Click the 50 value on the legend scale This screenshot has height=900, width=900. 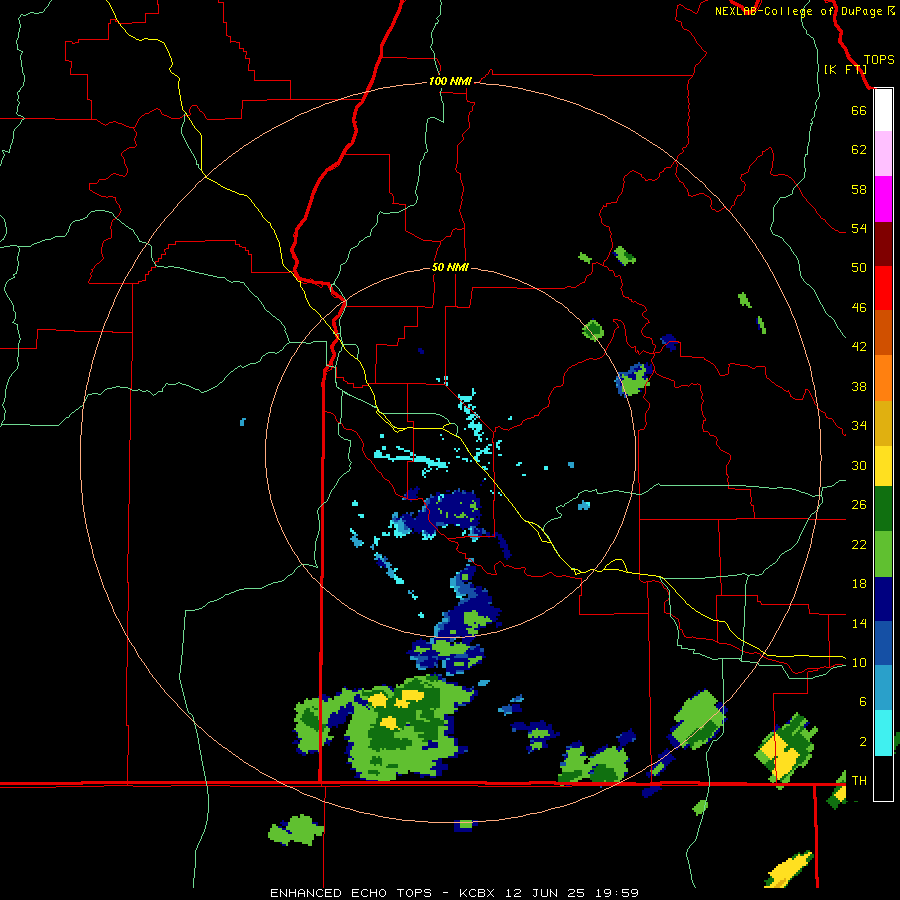(x=859, y=267)
